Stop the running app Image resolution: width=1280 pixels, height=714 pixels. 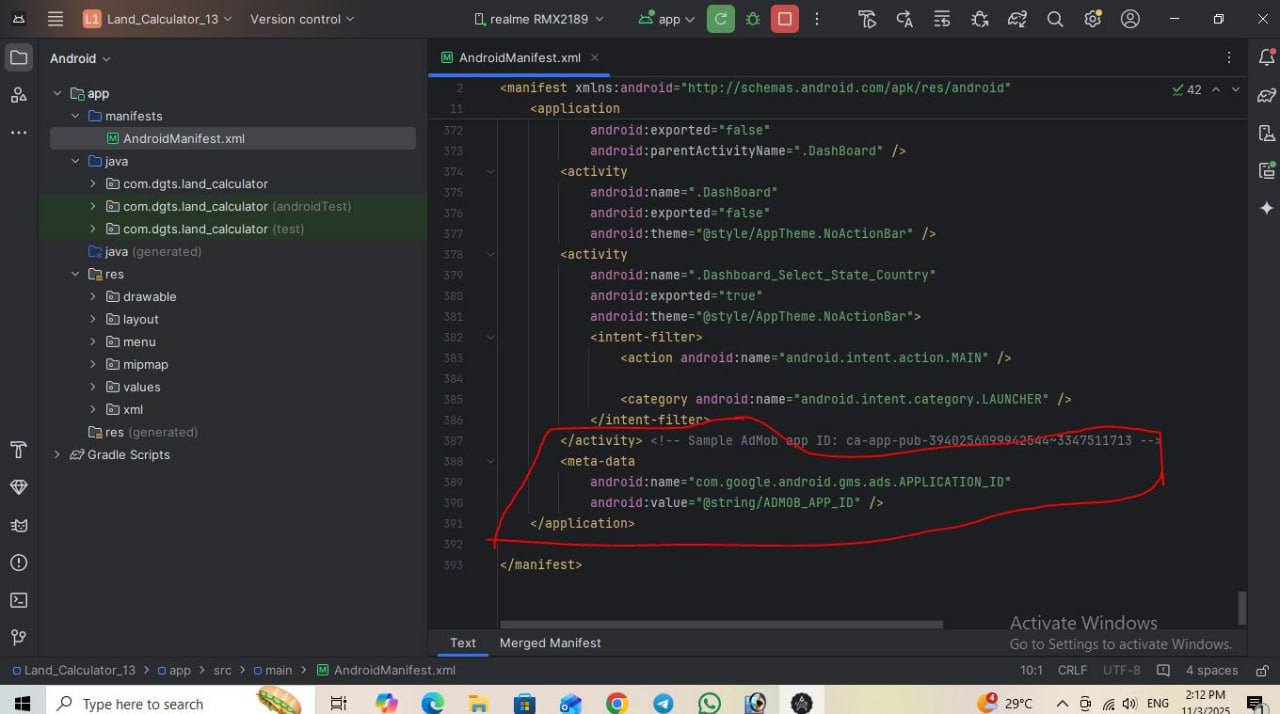(x=785, y=19)
